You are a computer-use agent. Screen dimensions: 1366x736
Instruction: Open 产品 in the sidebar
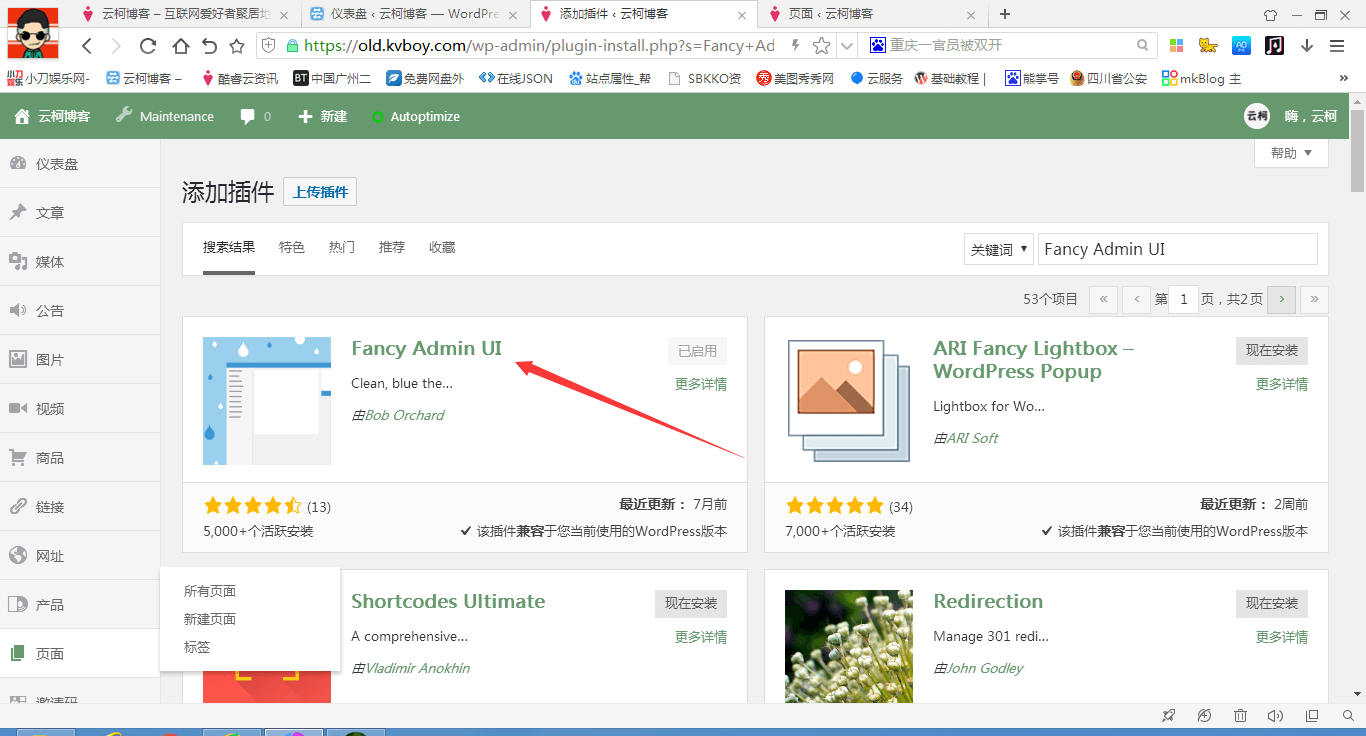(80, 605)
